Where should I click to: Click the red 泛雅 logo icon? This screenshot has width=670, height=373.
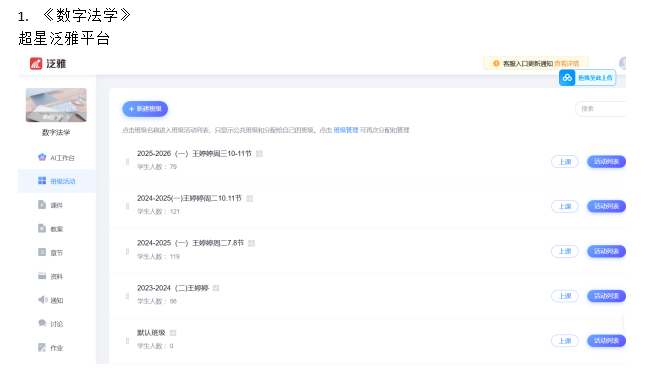(x=36, y=64)
